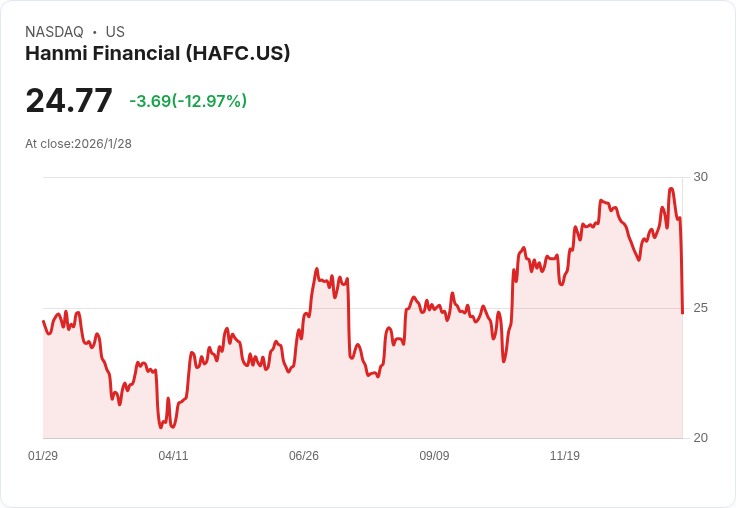Click the bullet separator between NASDAQ and US
Image resolution: width=736 pixels, height=508 pixels.
(x=95, y=32)
